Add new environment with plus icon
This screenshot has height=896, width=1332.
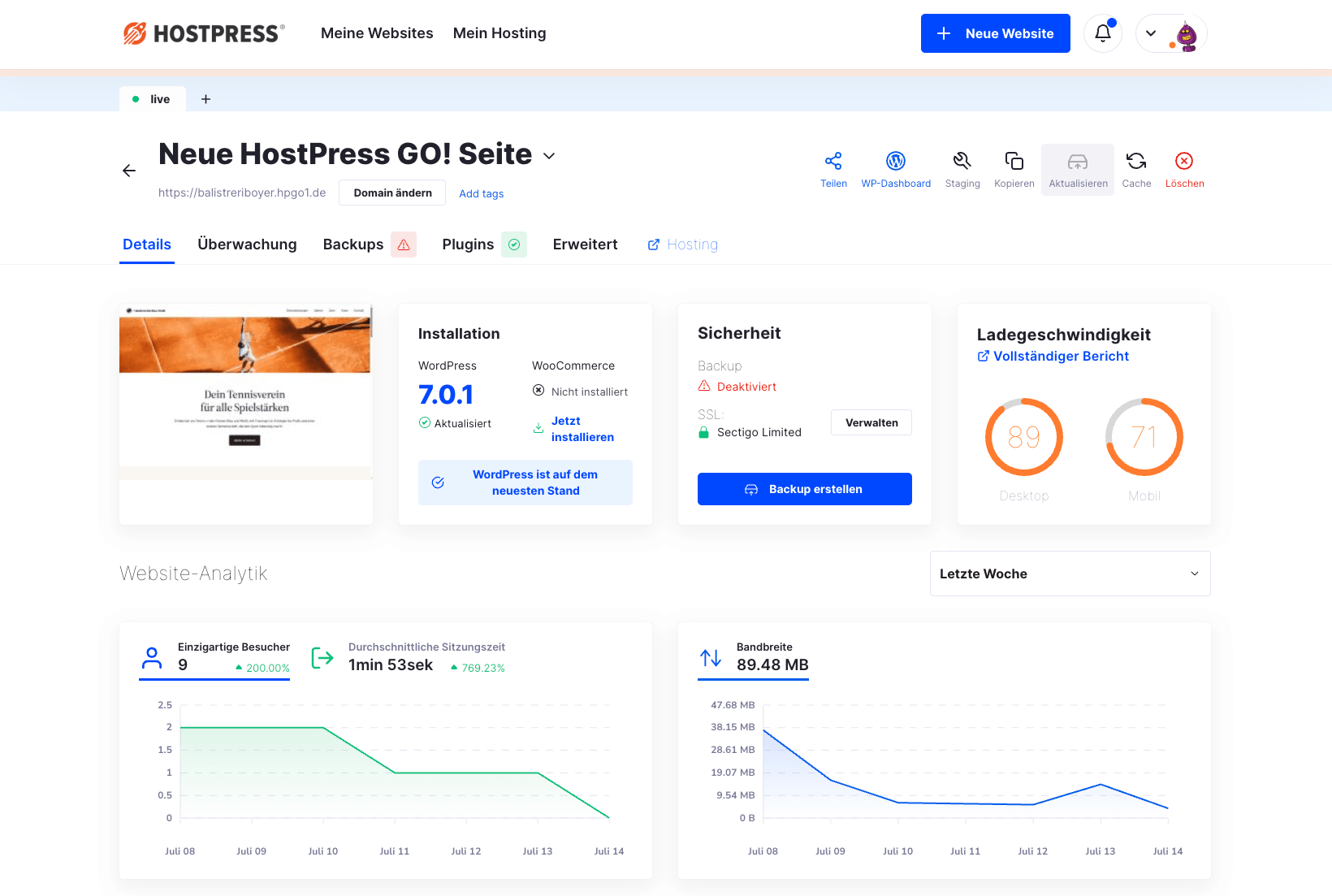(205, 99)
